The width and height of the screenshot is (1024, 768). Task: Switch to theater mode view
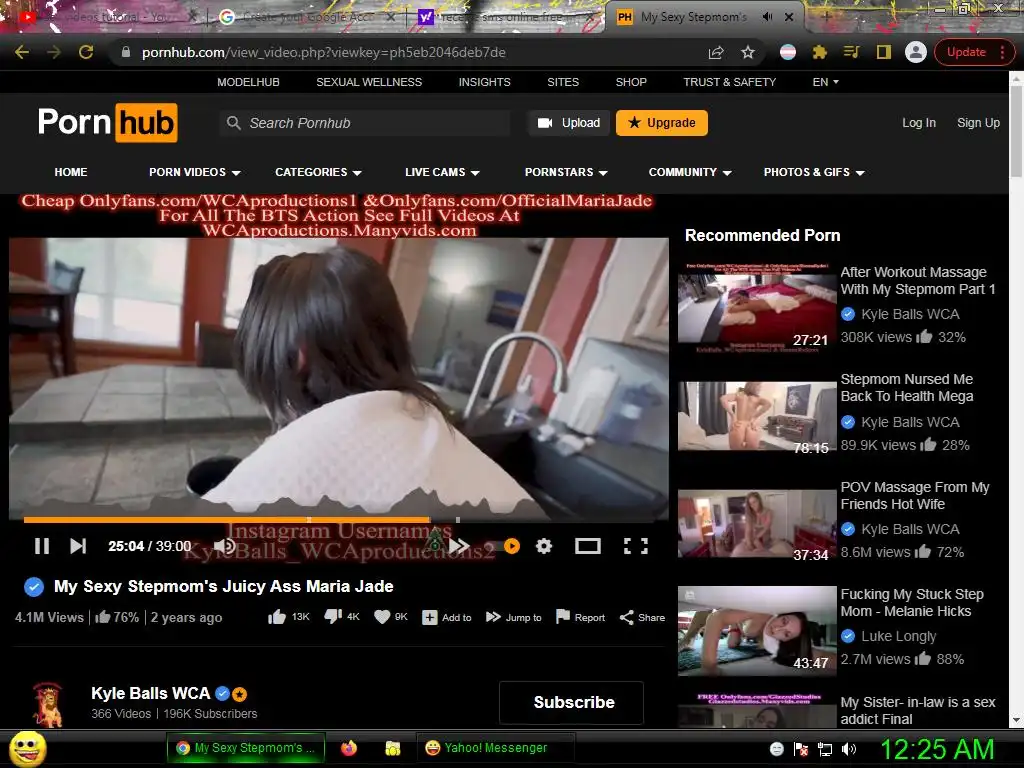(587, 546)
